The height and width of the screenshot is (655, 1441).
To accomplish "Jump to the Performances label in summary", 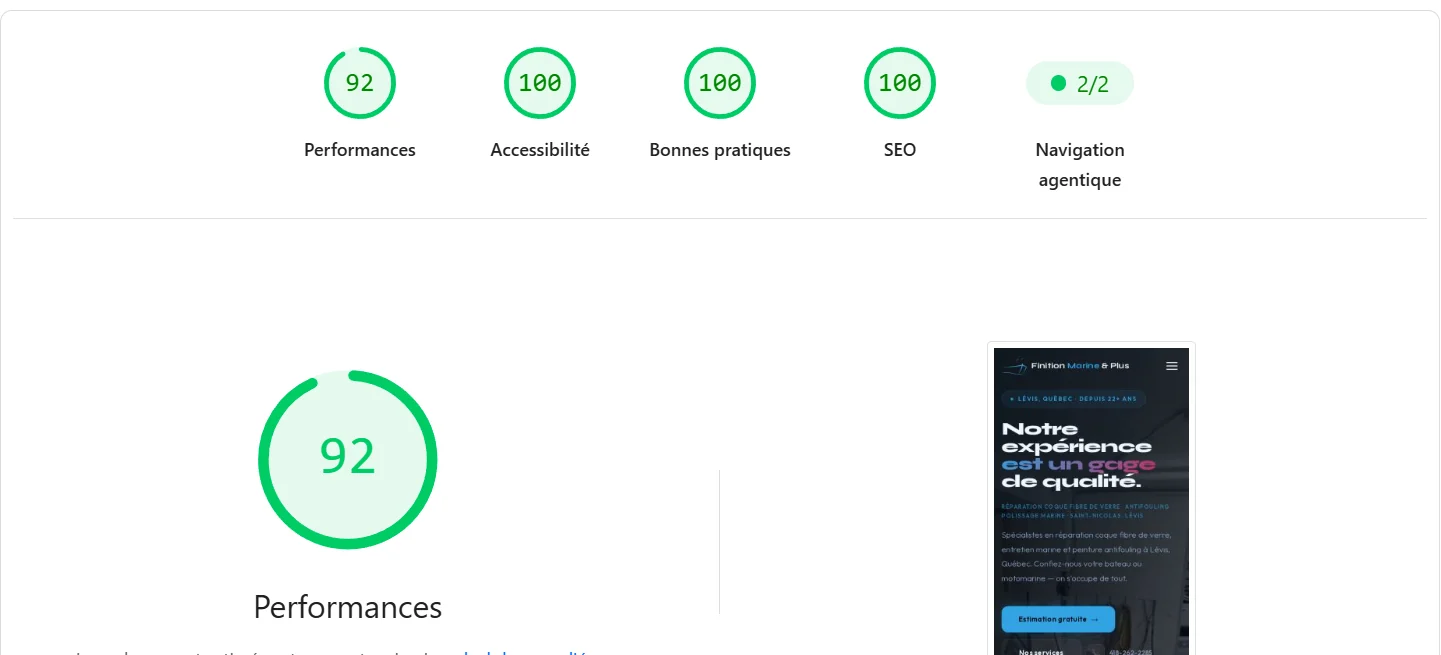I will (x=360, y=150).
